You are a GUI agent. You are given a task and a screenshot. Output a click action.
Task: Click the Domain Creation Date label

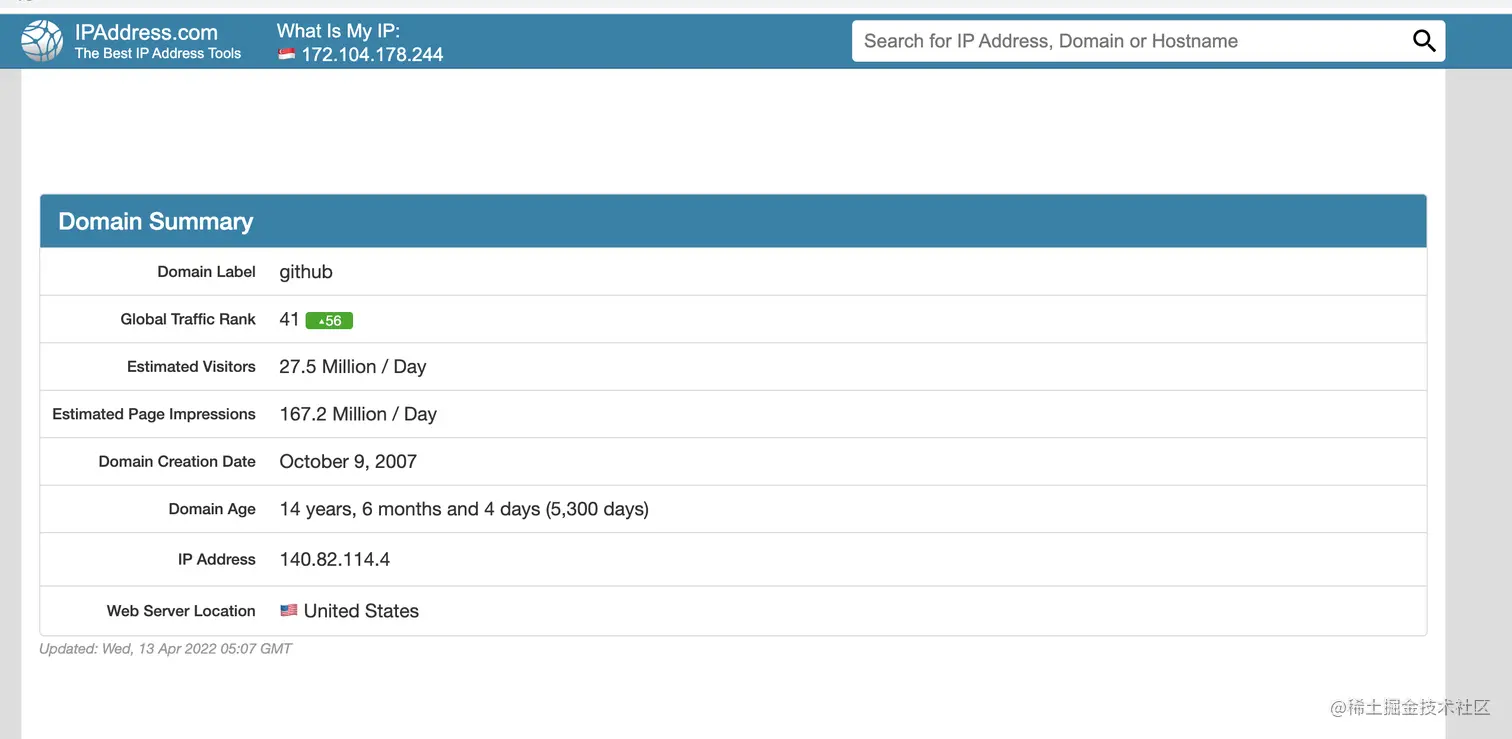[x=177, y=462]
